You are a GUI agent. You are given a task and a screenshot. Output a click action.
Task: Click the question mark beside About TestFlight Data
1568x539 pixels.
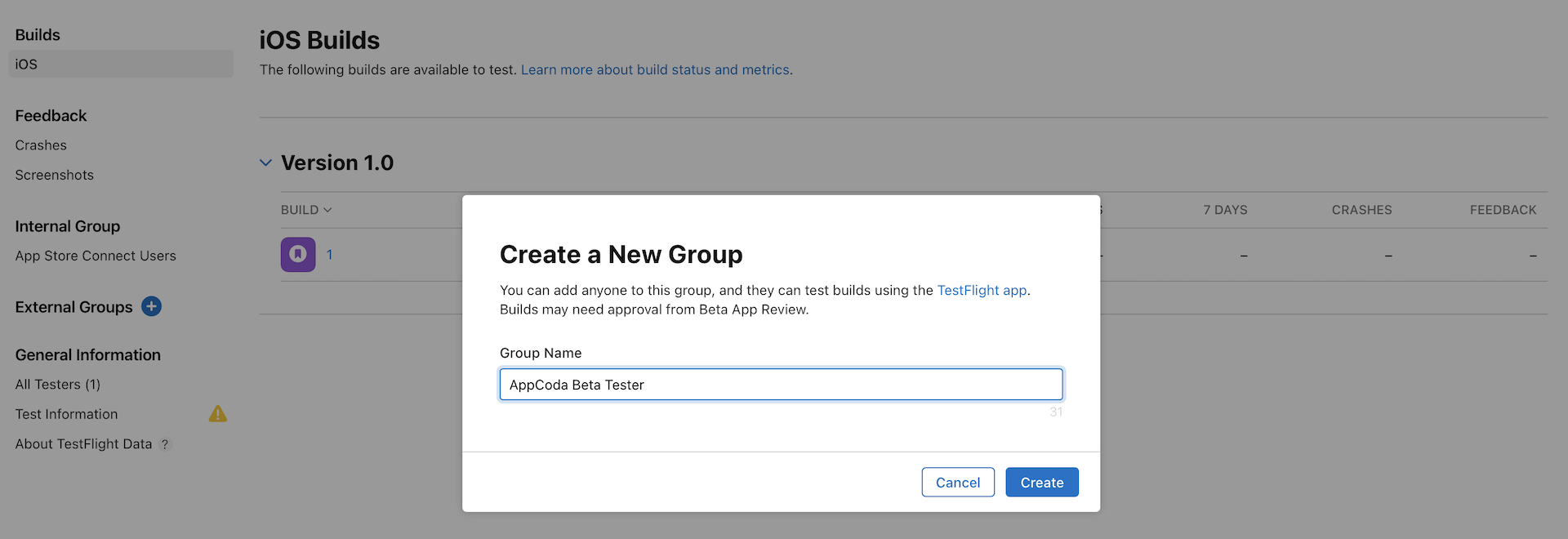tap(165, 444)
